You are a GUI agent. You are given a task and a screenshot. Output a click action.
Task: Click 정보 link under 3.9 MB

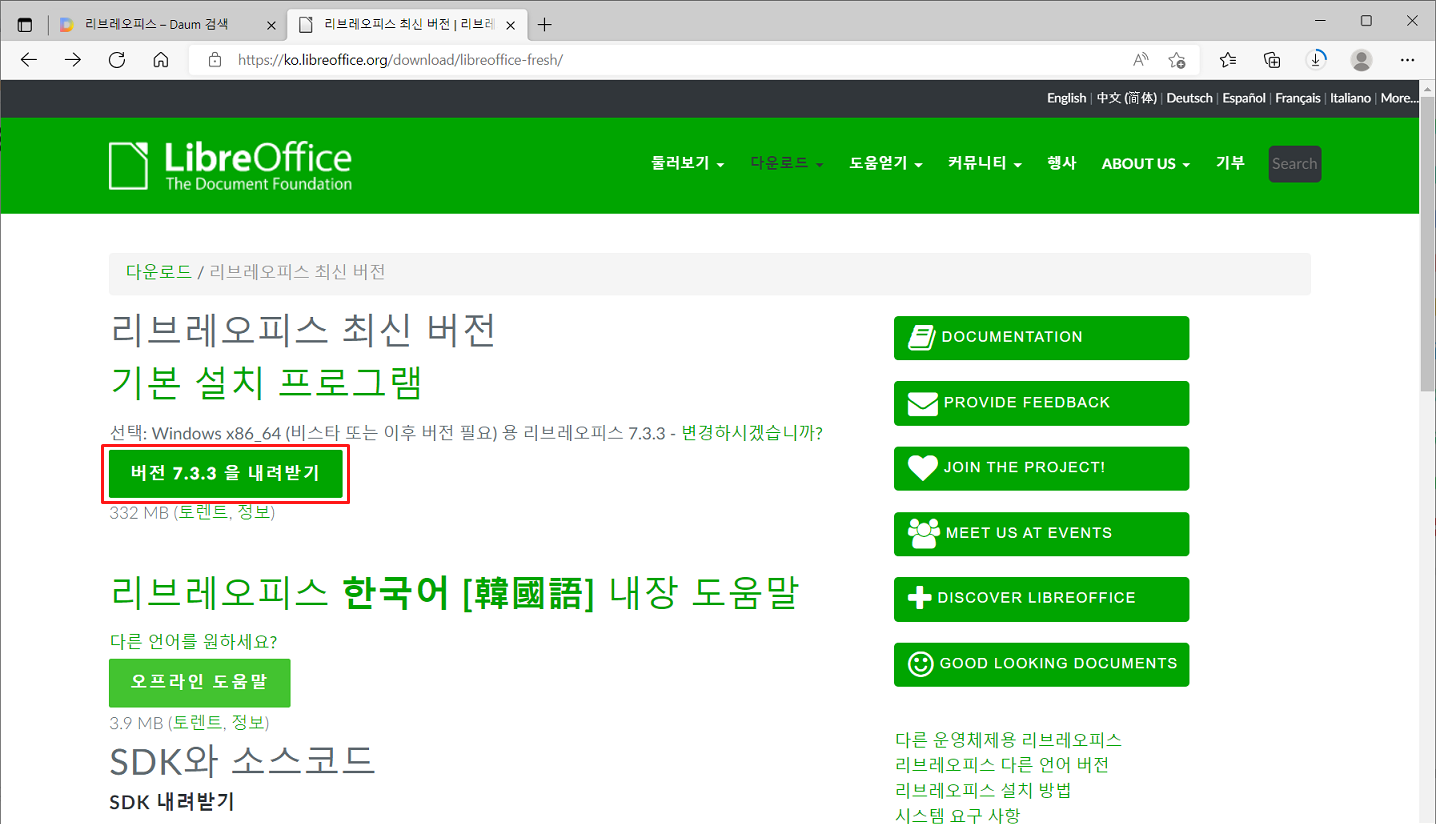[x=248, y=722]
